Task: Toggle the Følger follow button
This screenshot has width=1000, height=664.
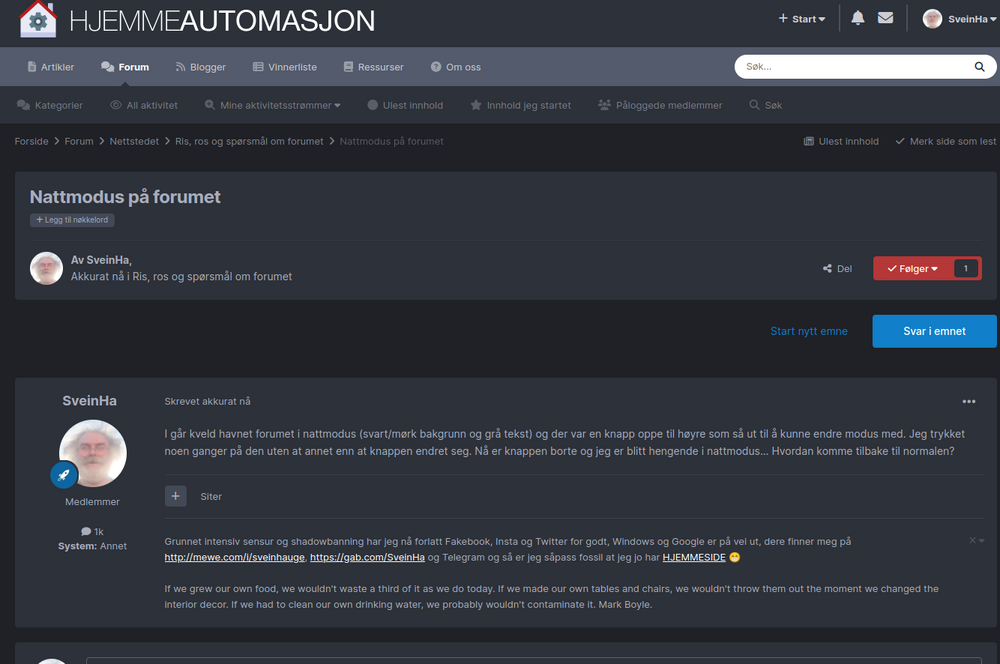Action: pyautogui.click(x=912, y=268)
